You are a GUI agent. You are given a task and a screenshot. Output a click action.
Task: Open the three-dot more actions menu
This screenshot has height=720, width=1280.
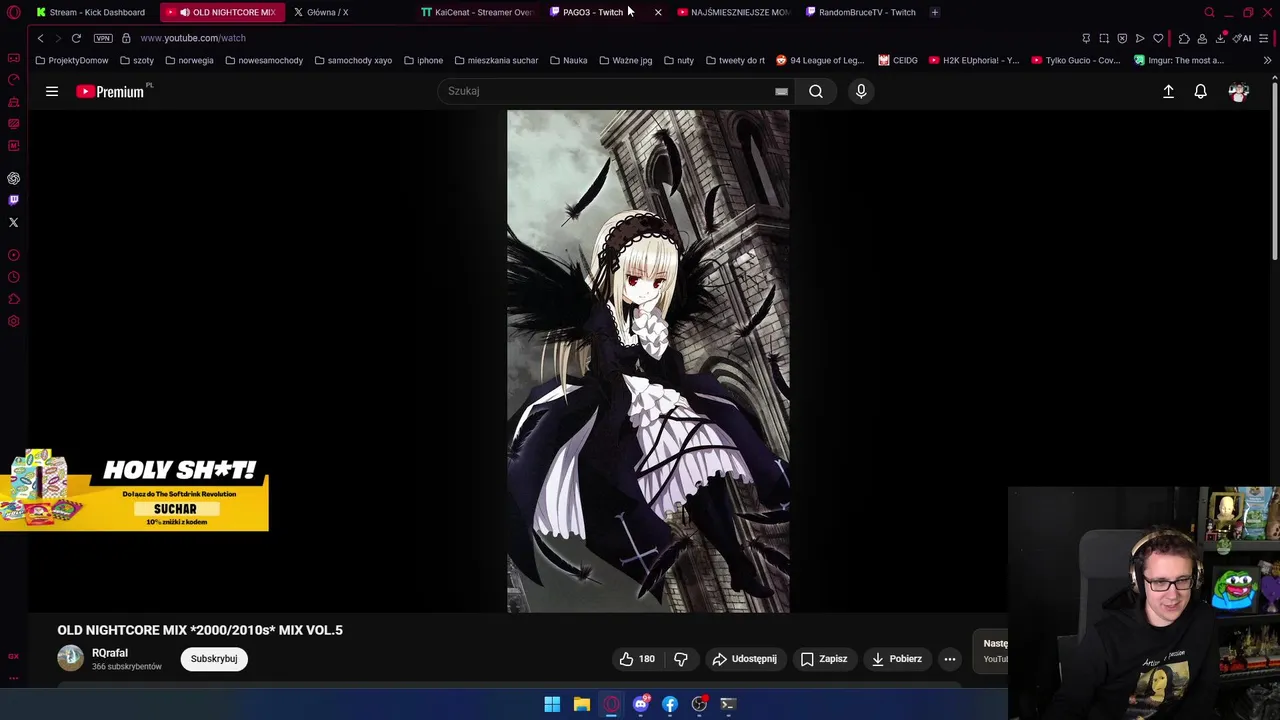pyautogui.click(x=950, y=659)
